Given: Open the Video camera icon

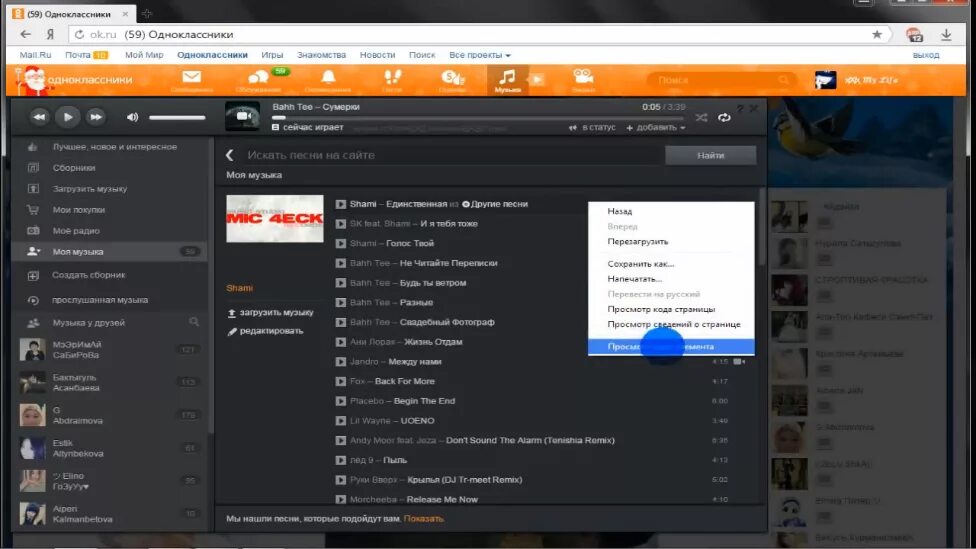Looking at the screenshot, I should pyautogui.click(x=583, y=77).
